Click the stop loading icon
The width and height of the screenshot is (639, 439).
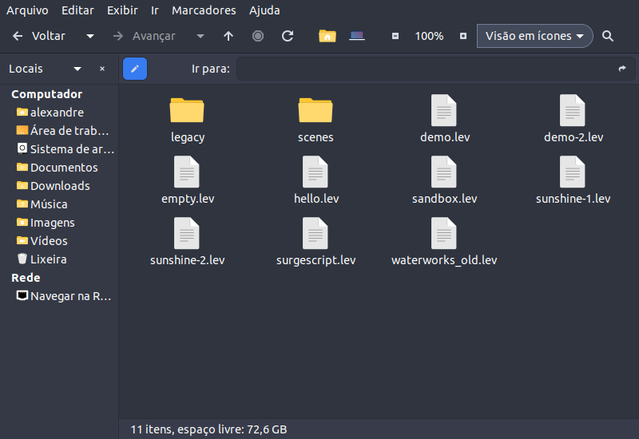[x=258, y=36]
